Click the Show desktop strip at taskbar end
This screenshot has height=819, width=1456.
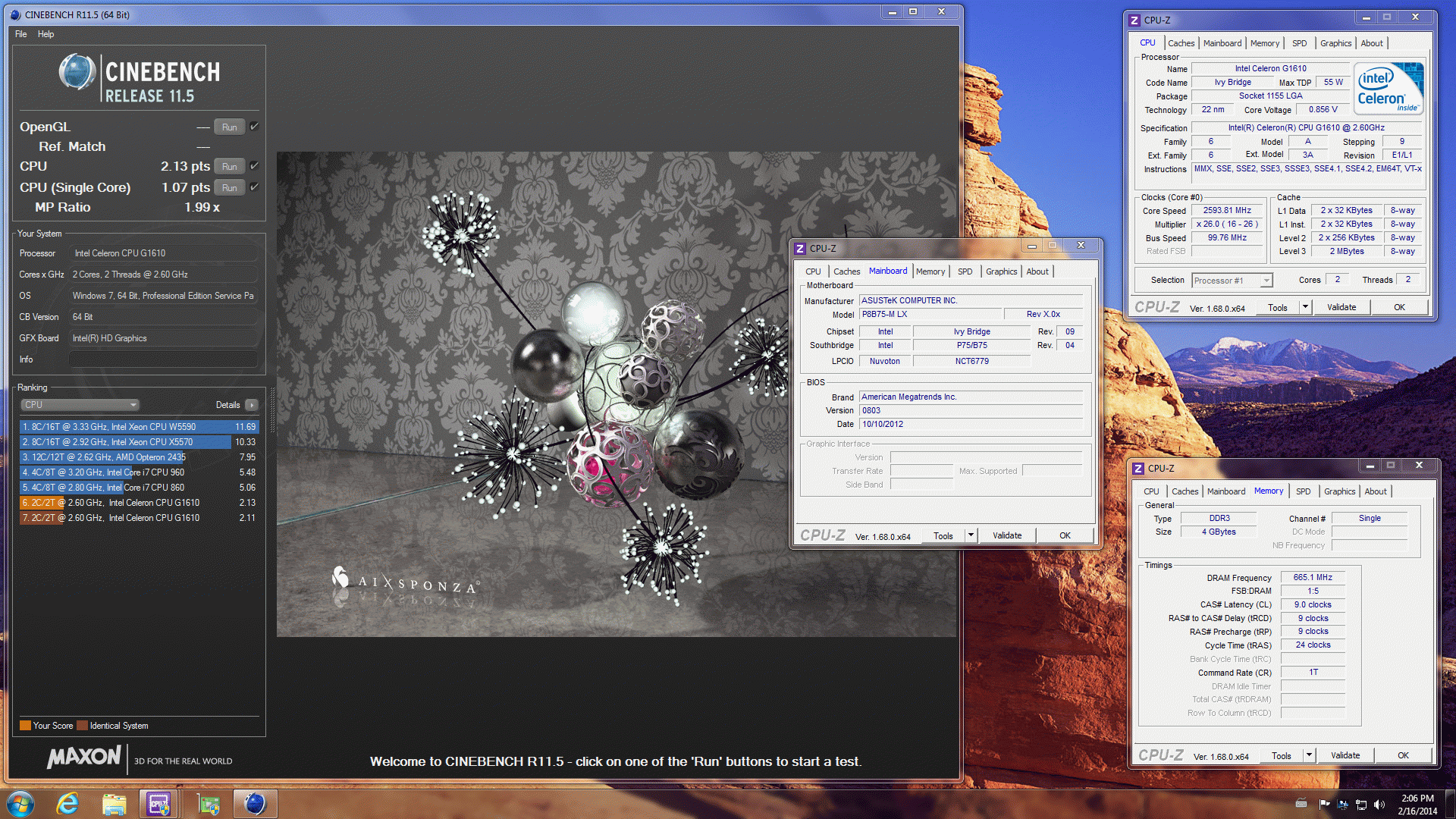[1451, 804]
